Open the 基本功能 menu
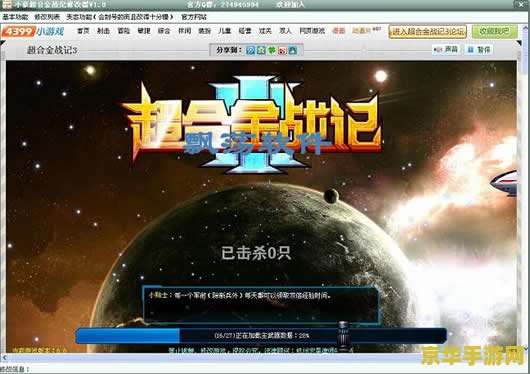530x374 pixels. pyautogui.click(x=15, y=17)
